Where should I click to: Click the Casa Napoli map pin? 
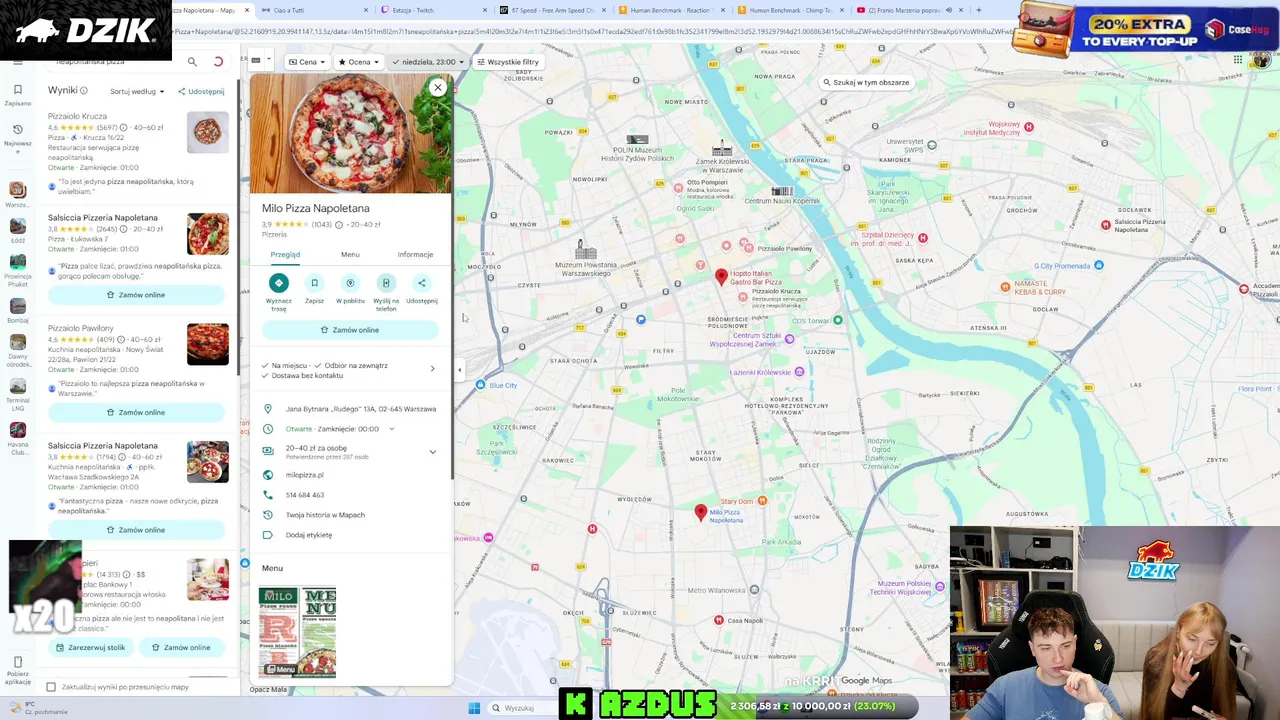click(x=718, y=620)
